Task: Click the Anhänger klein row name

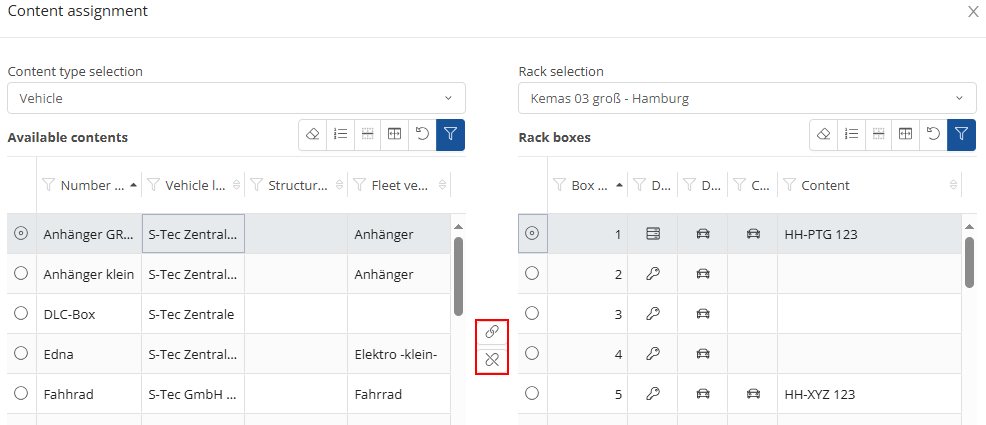Action: tap(89, 273)
